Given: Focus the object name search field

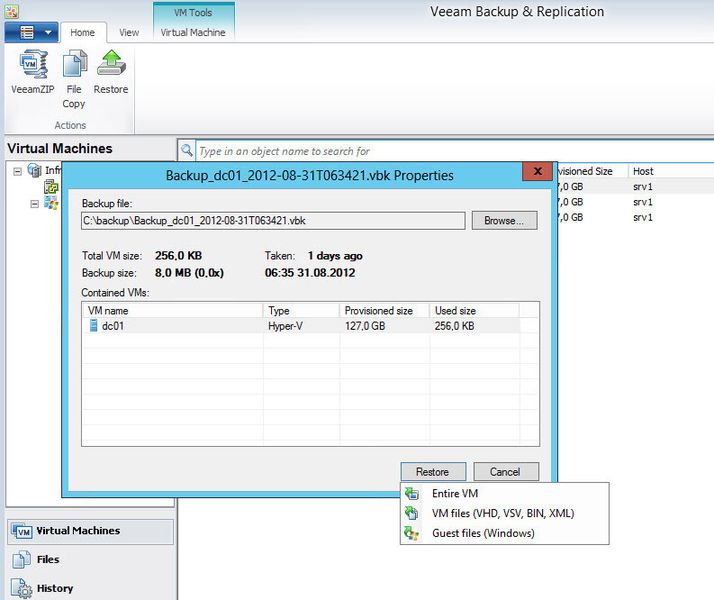Looking at the screenshot, I should 455,151.
